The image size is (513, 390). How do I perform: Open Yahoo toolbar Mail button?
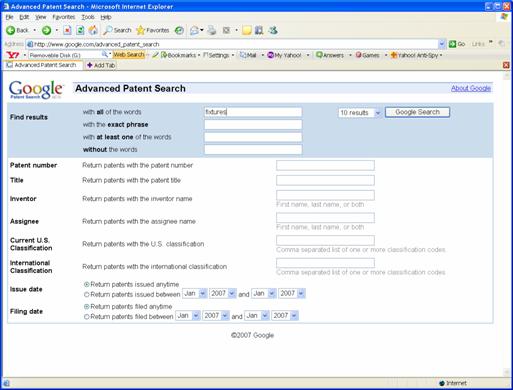248,55
